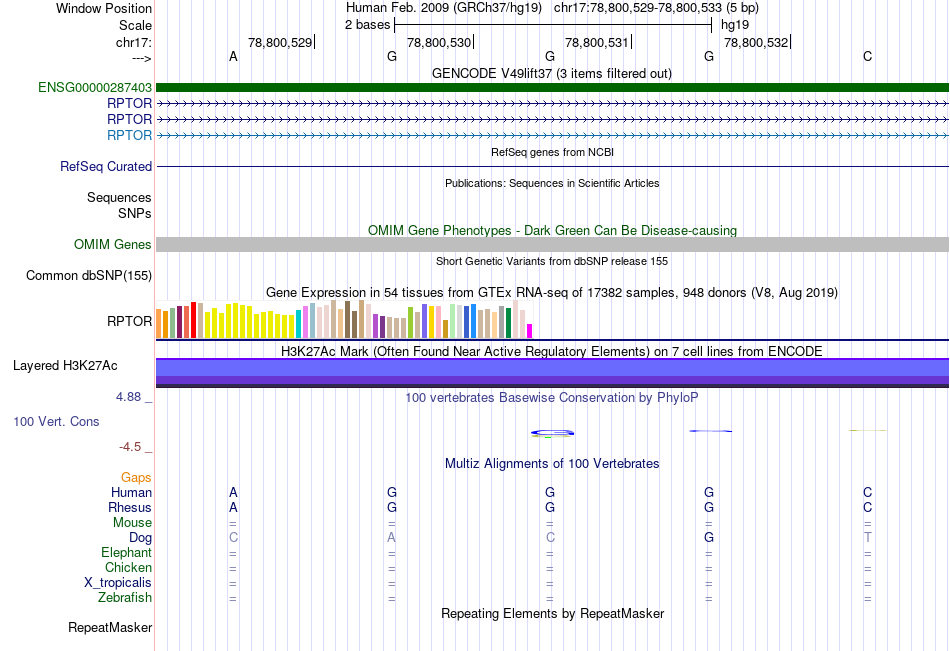
Task: Open 'Publications: Sequences in Scientific Articles' title
Action: pyautogui.click(x=552, y=183)
